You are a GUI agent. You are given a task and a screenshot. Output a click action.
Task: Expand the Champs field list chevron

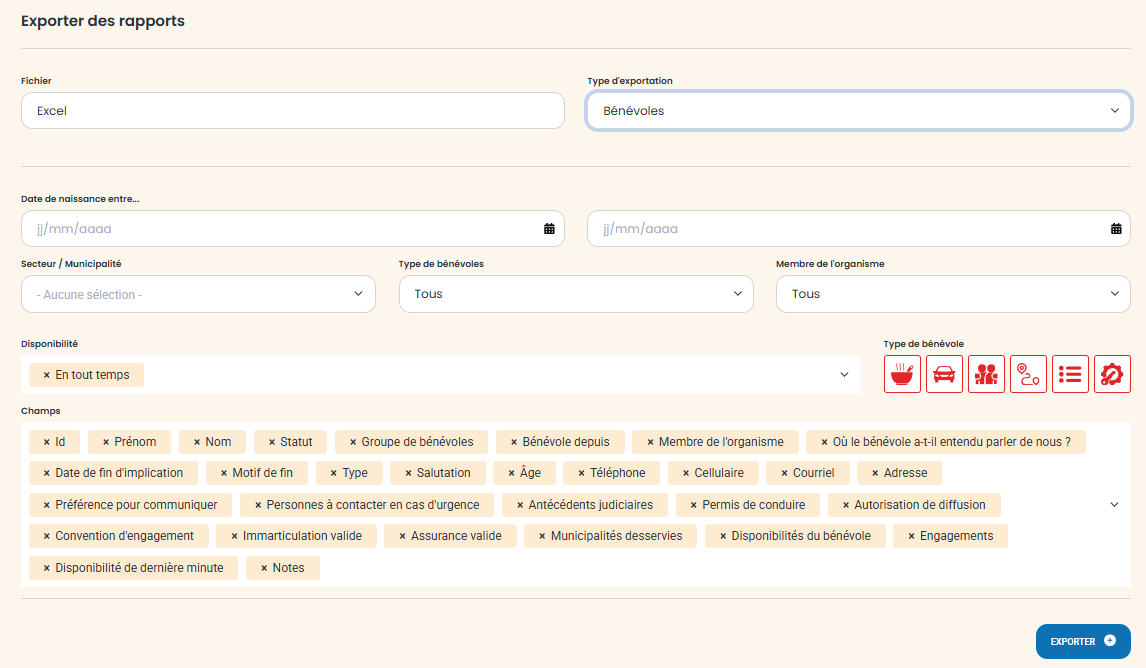pos(1115,505)
